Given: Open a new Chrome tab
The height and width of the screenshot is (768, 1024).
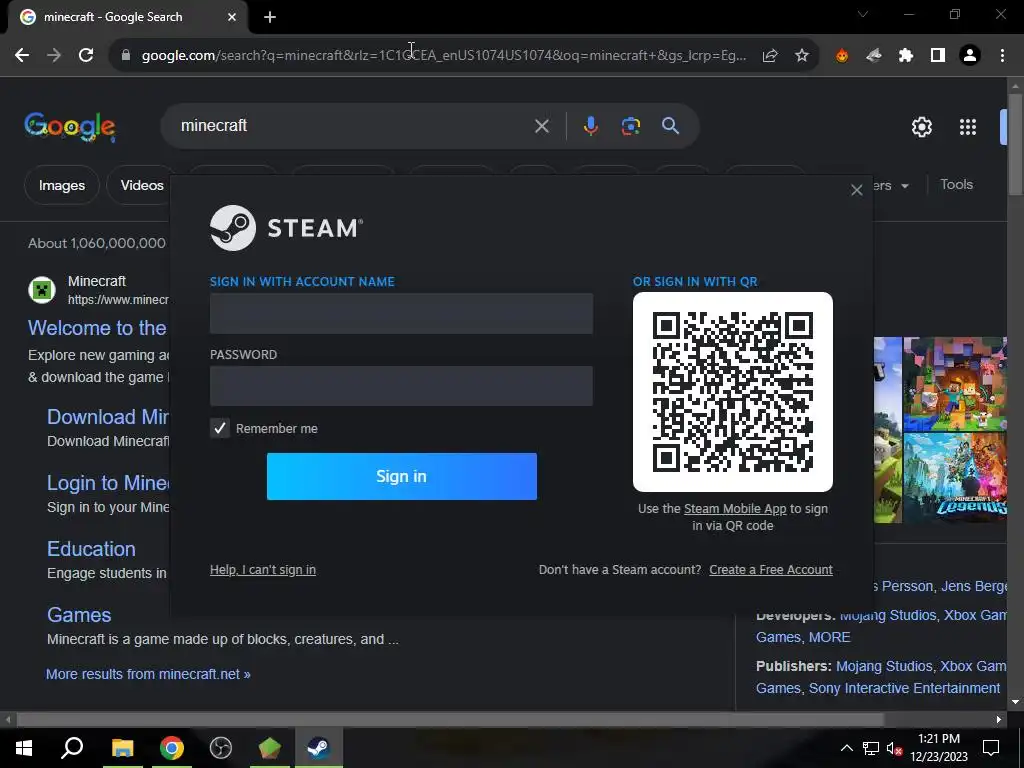Looking at the screenshot, I should click(270, 17).
